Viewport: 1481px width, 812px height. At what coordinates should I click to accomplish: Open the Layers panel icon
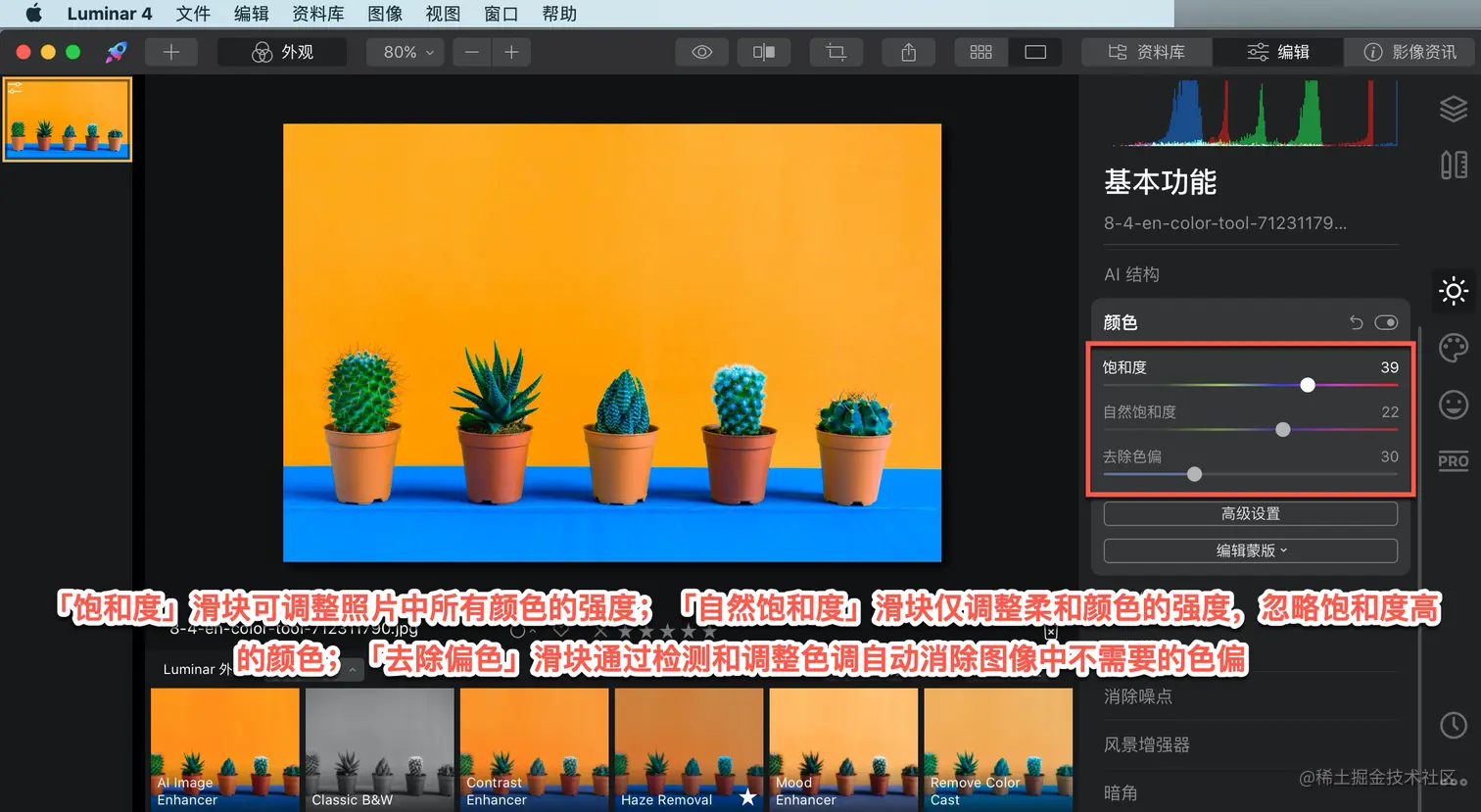(x=1454, y=109)
